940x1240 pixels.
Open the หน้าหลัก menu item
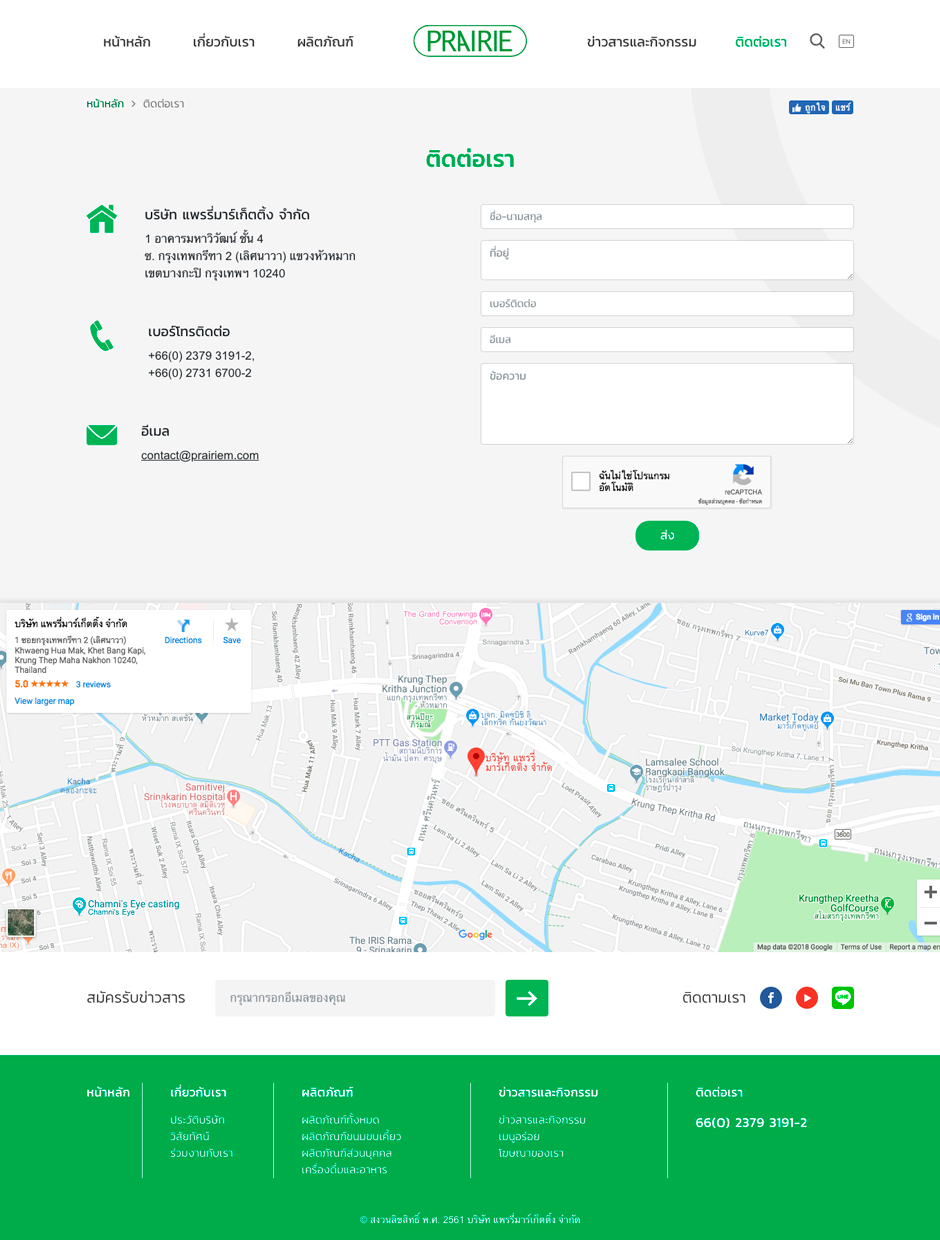tap(127, 42)
